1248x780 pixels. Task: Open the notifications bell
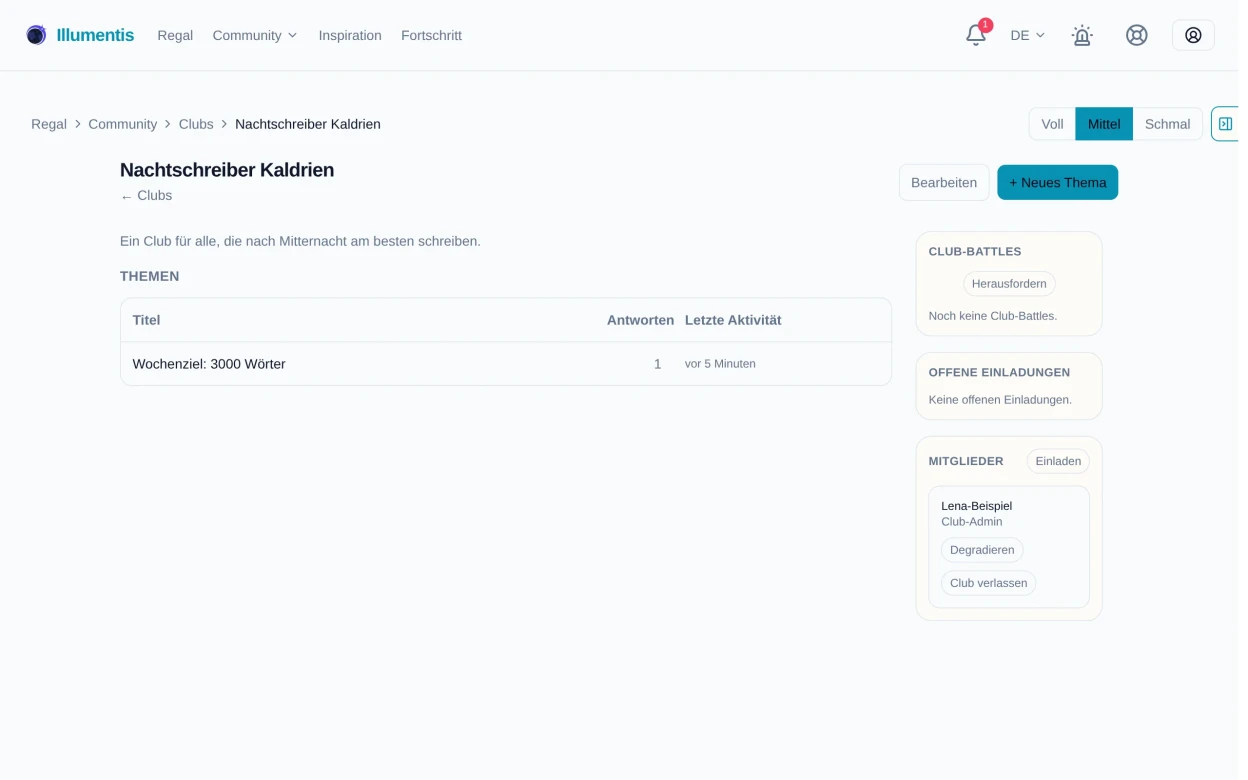coord(976,35)
